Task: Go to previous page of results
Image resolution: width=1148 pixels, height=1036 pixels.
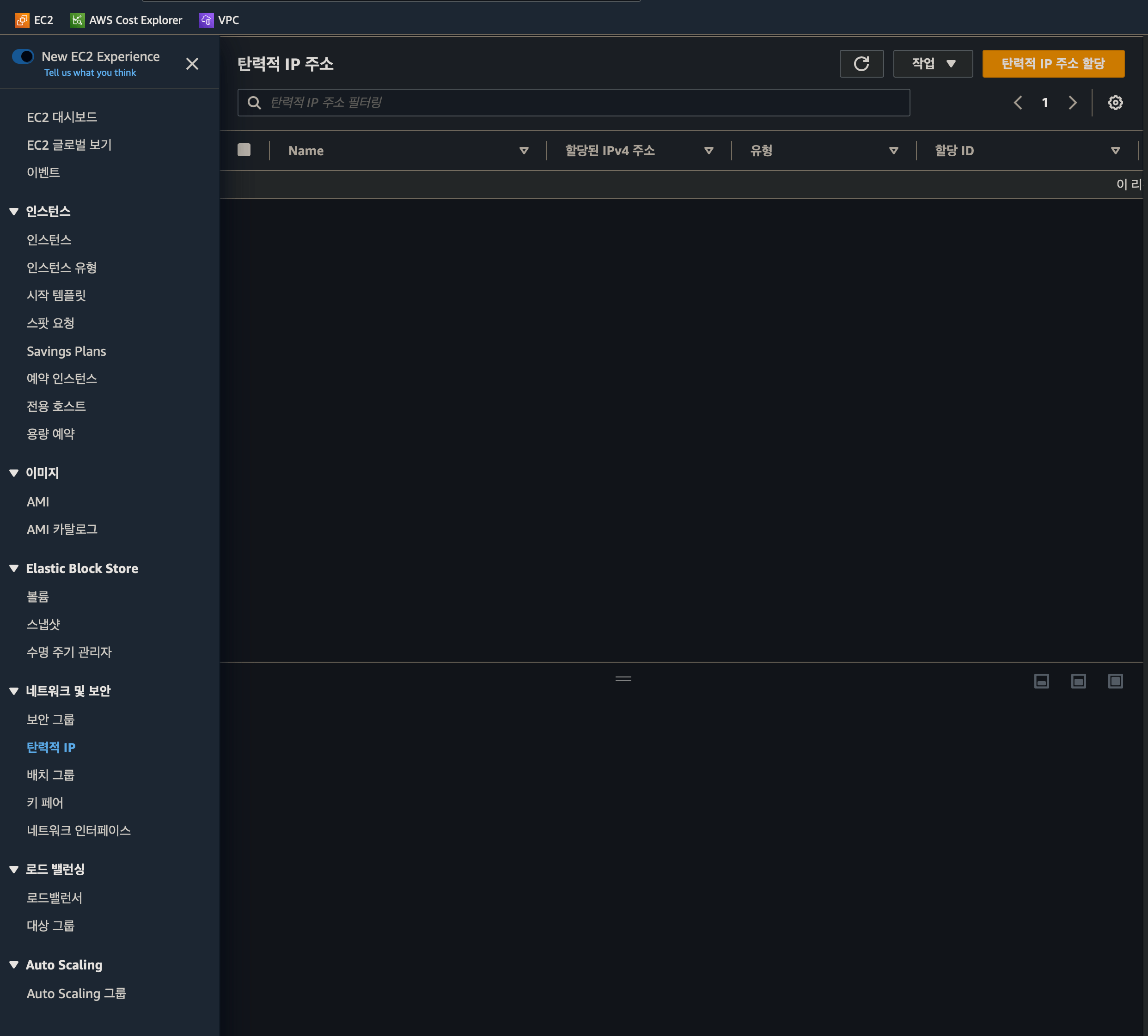Action: (1018, 103)
